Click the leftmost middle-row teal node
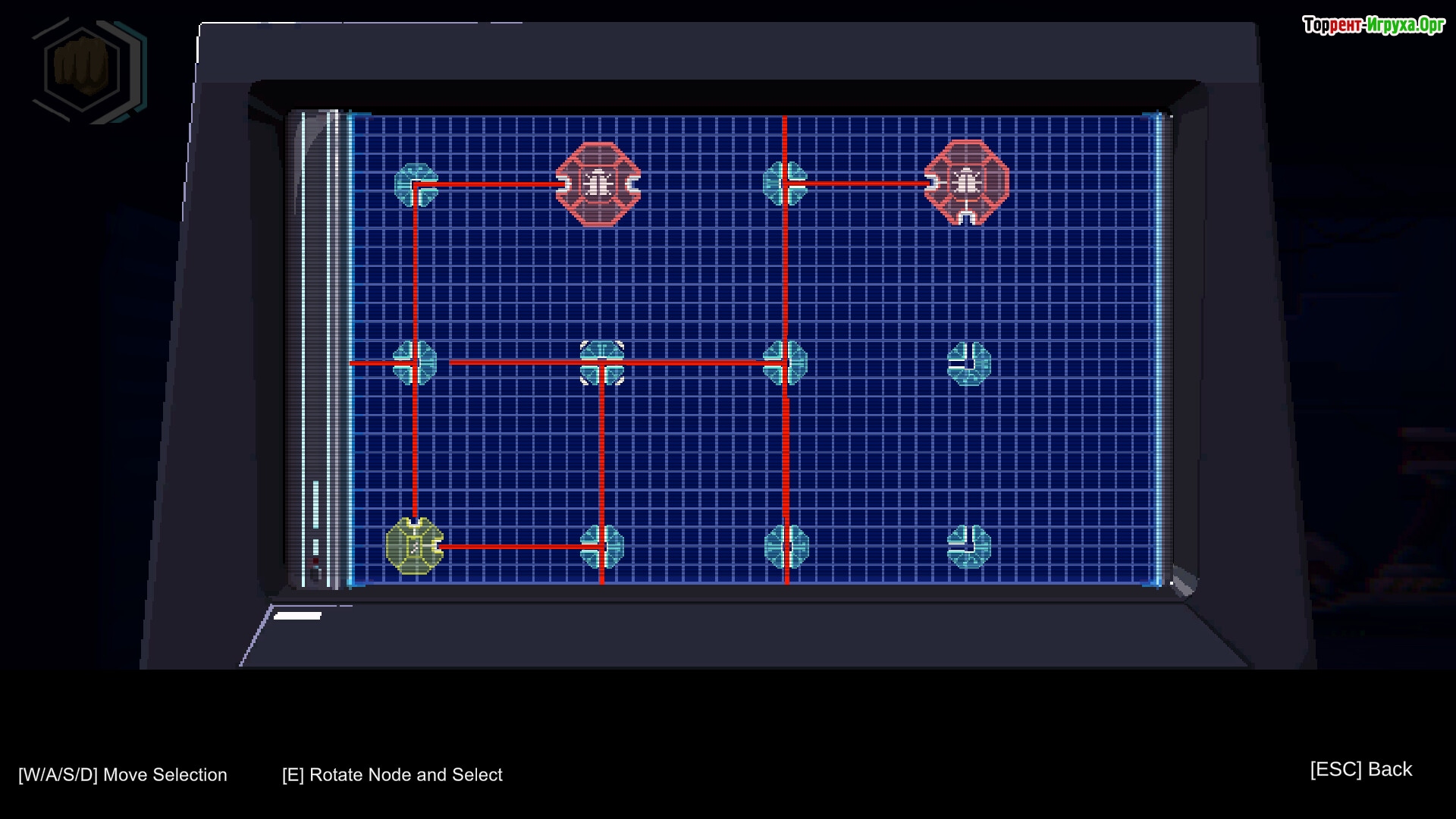Screen dimensions: 1456x819 (x=415, y=362)
